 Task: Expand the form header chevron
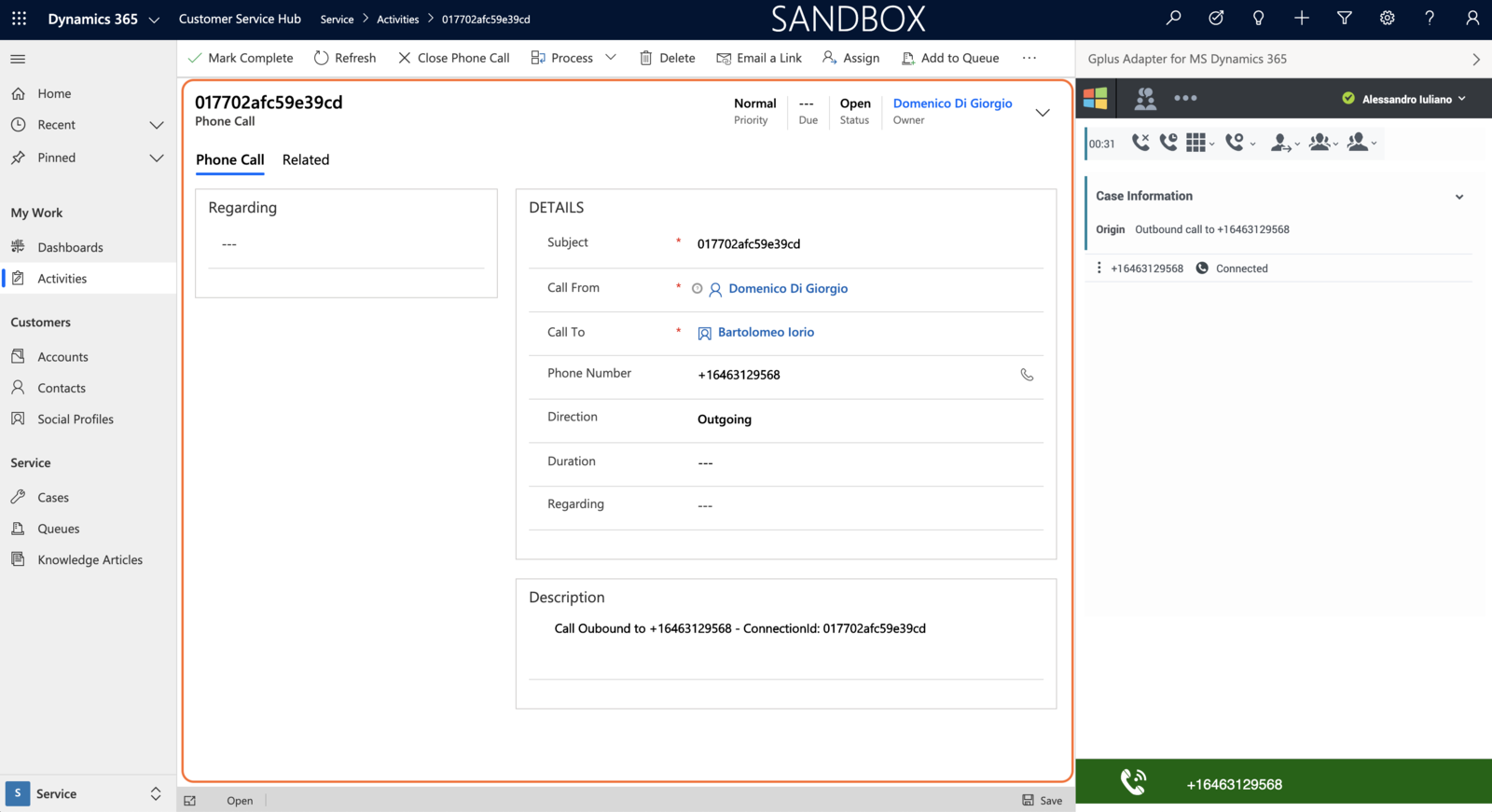tap(1043, 113)
